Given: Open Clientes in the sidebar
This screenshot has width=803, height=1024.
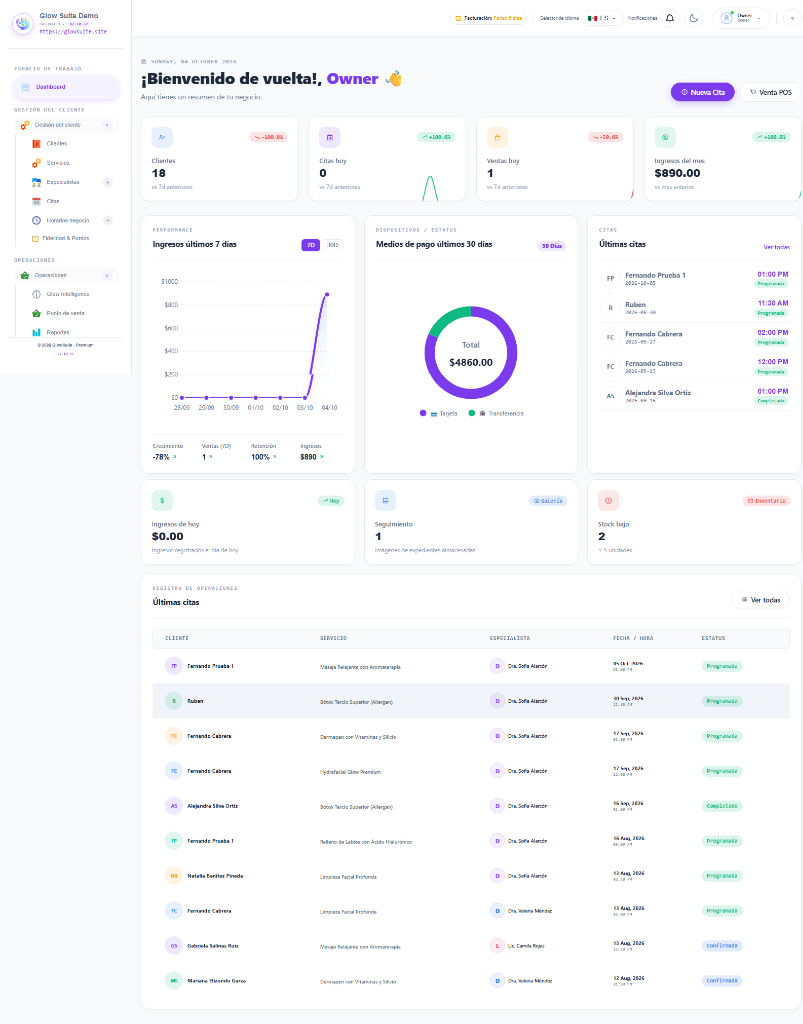Looking at the screenshot, I should coord(57,144).
